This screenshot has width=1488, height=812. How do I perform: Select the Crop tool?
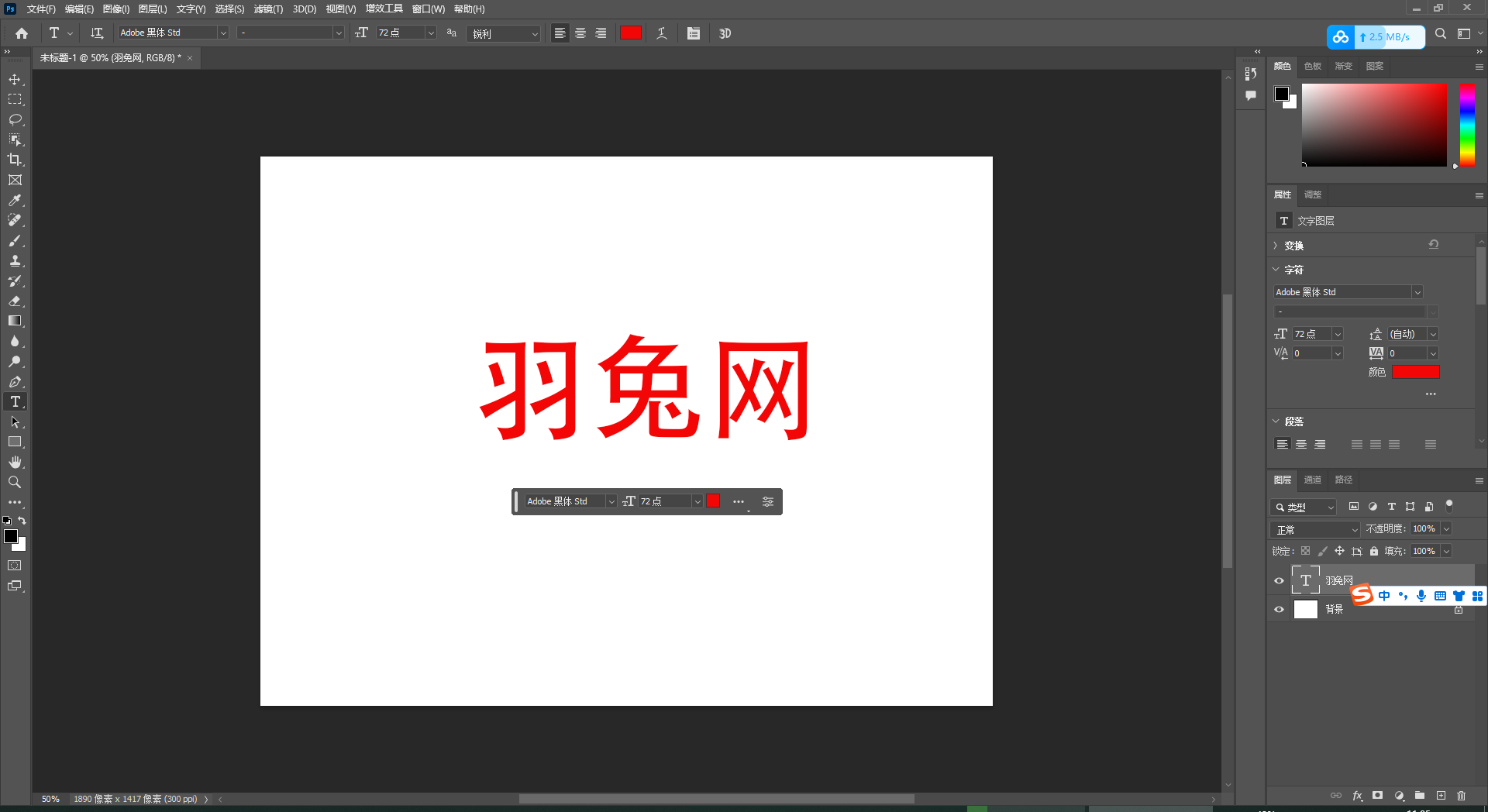tap(15, 160)
